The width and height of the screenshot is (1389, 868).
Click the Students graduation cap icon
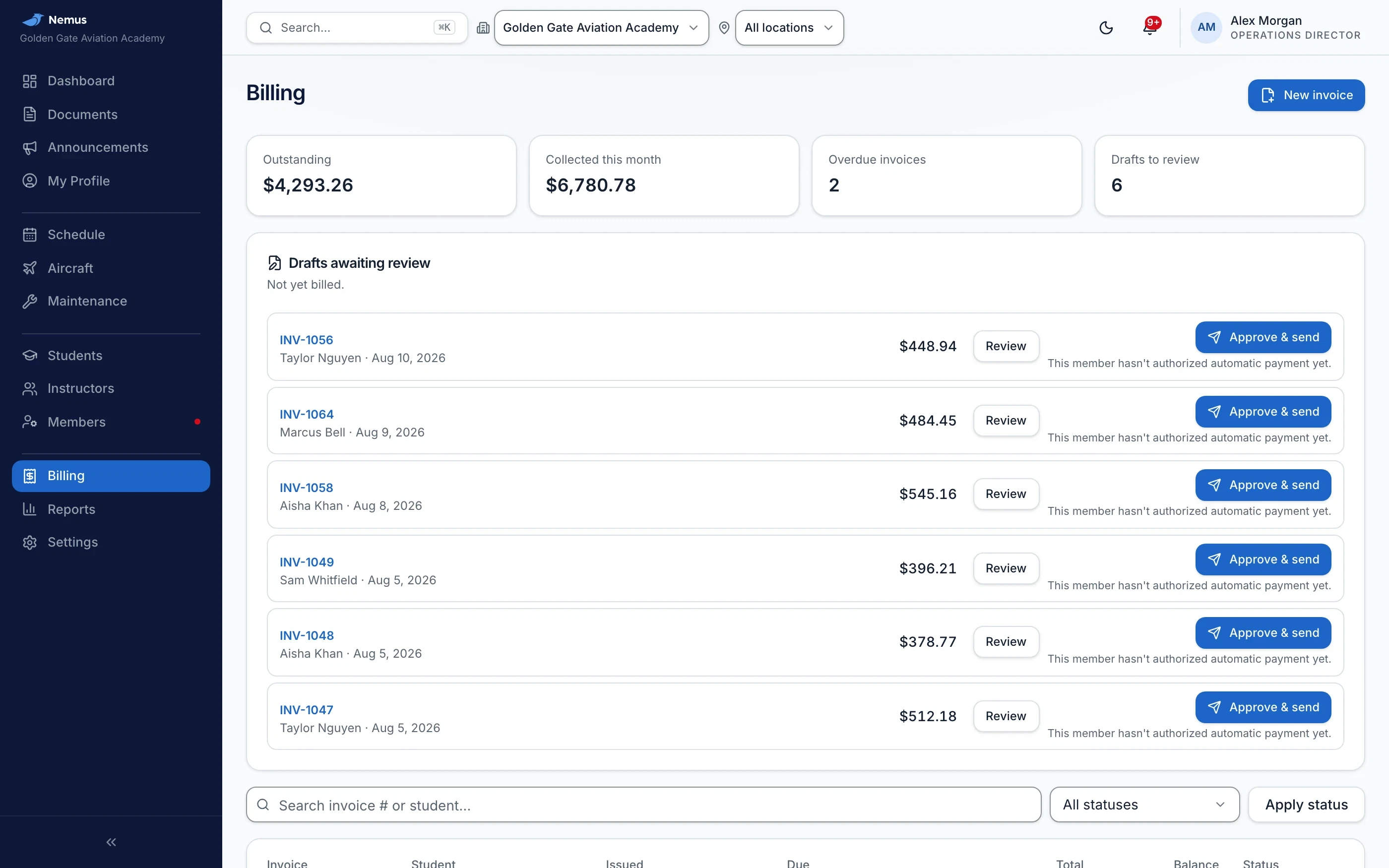point(30,355)
